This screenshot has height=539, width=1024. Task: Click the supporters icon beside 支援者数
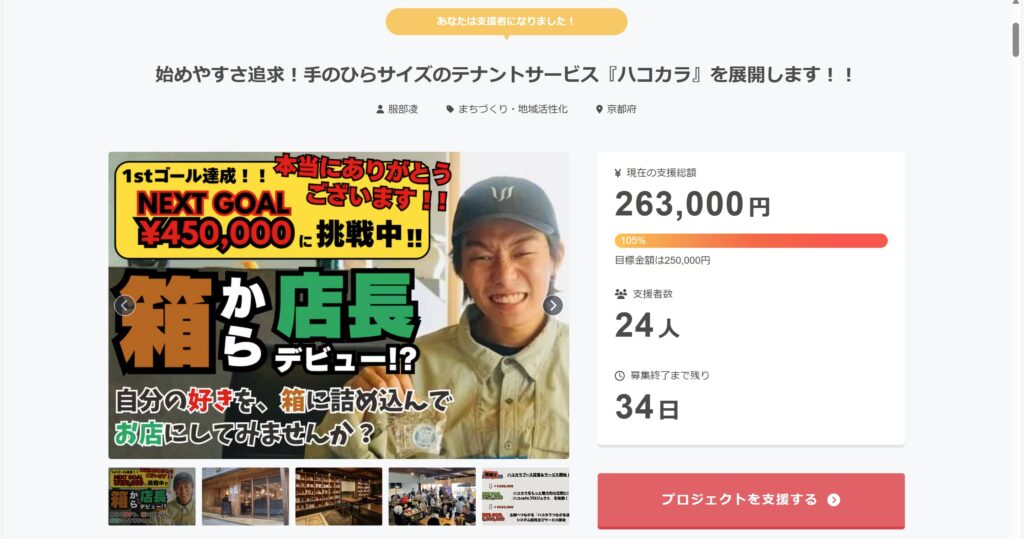(x=620, y=294)
